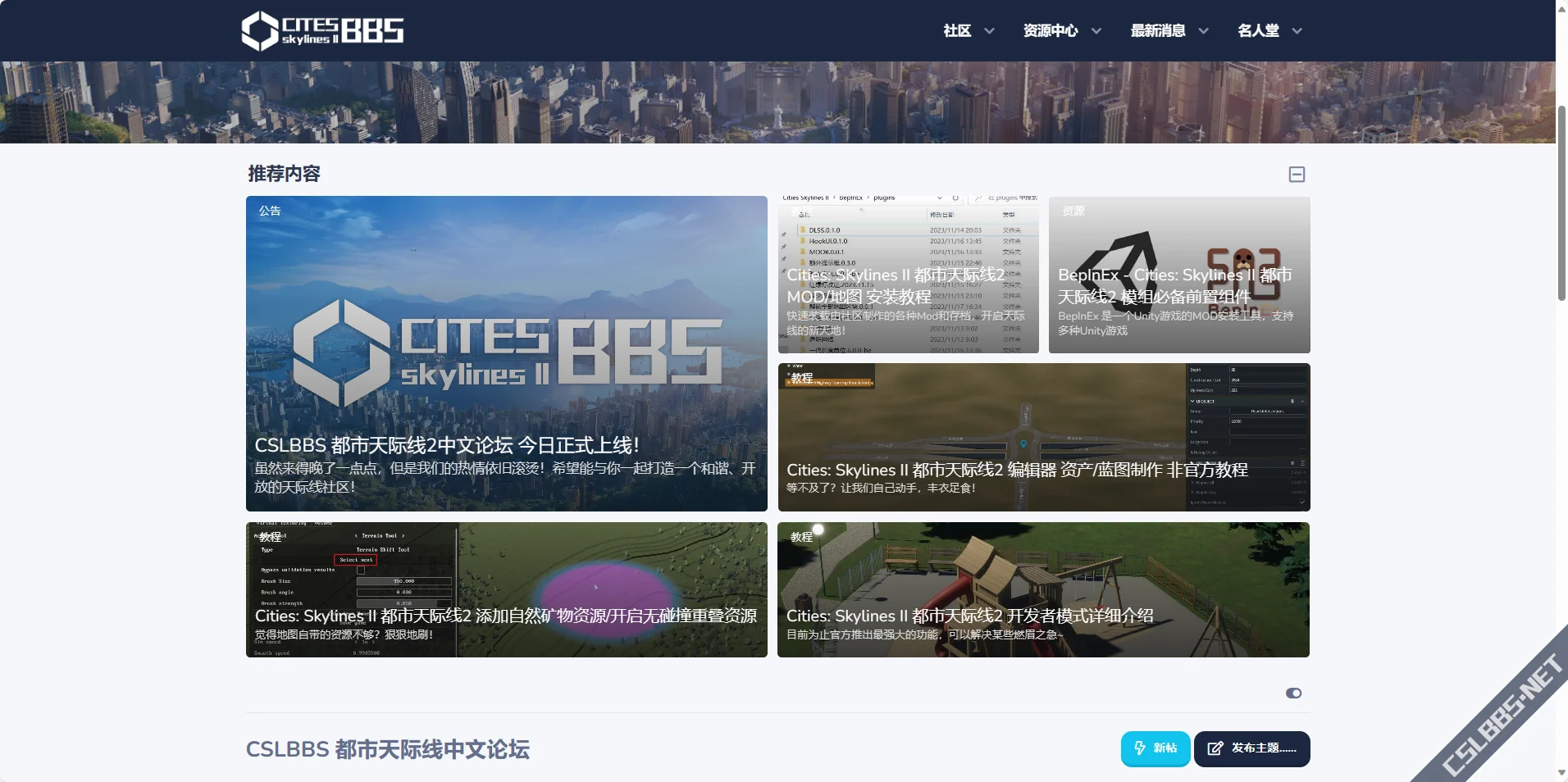1568x782 pixels.
Task: Click the scrollbar down arrow
Action: (x=1561, y=773)
